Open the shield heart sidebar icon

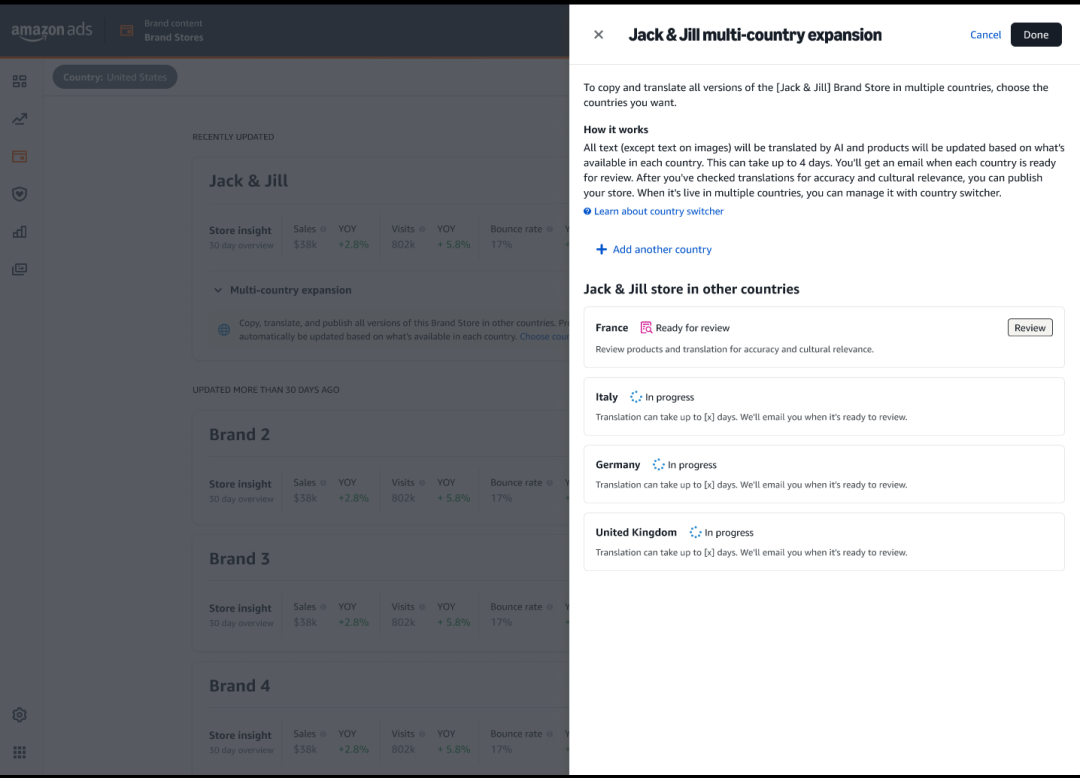point(20,194)
